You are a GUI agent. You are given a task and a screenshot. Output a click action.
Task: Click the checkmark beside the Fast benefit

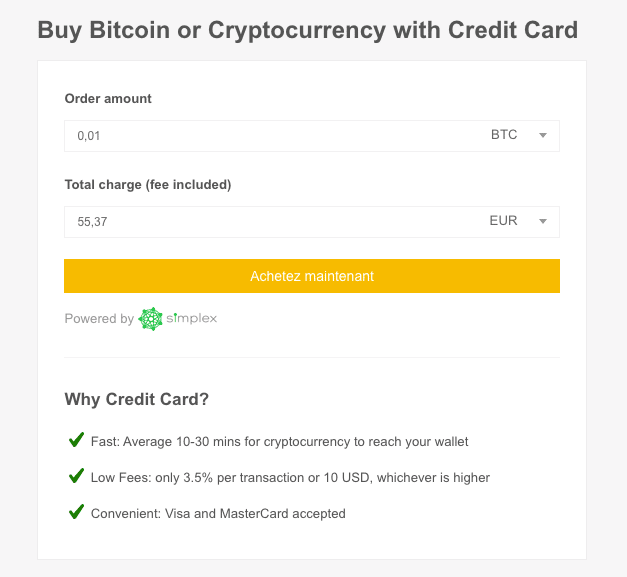pos(76,440)
